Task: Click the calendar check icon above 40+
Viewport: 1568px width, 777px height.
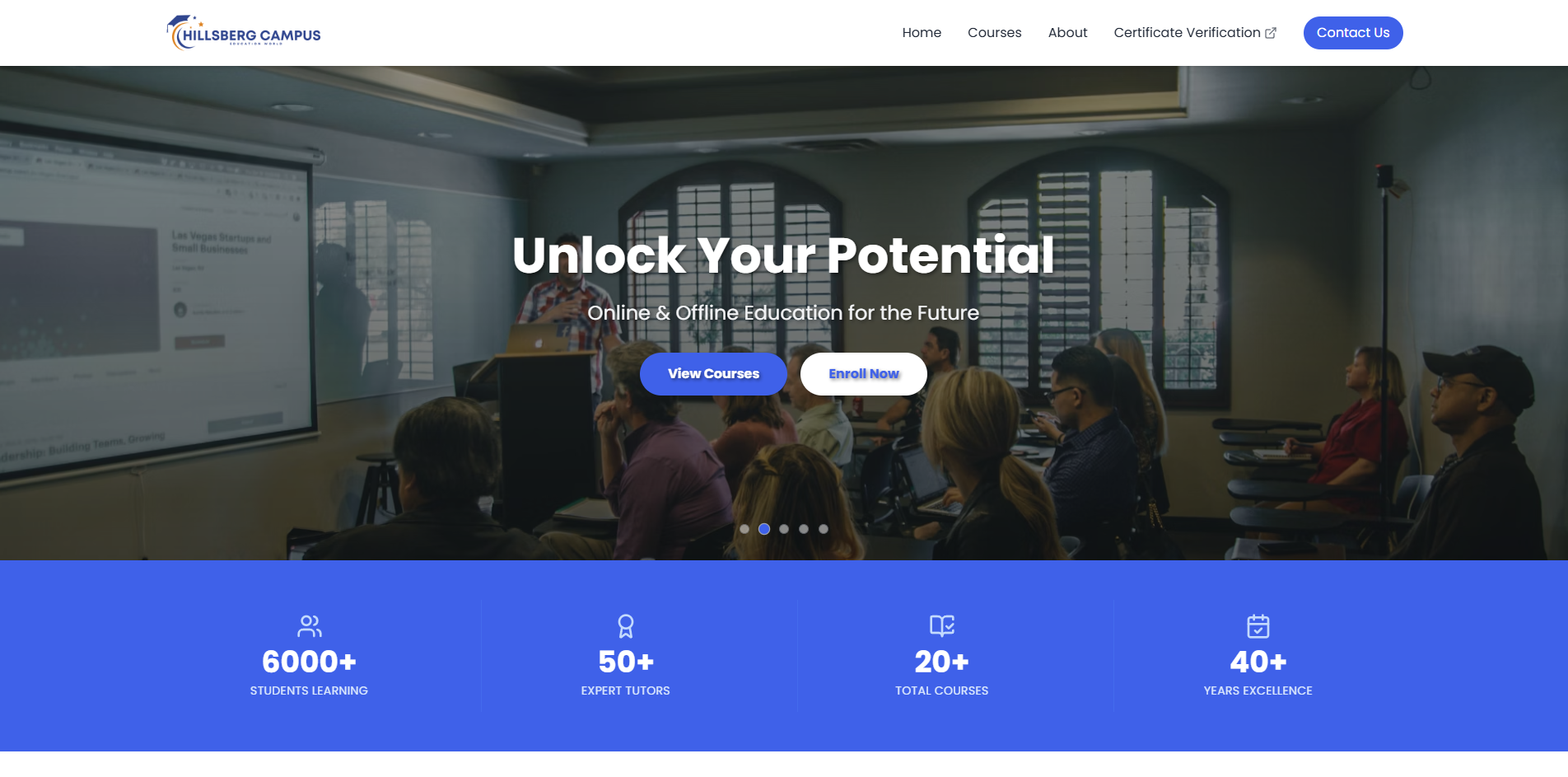Action: click(x=1258, y=626)
